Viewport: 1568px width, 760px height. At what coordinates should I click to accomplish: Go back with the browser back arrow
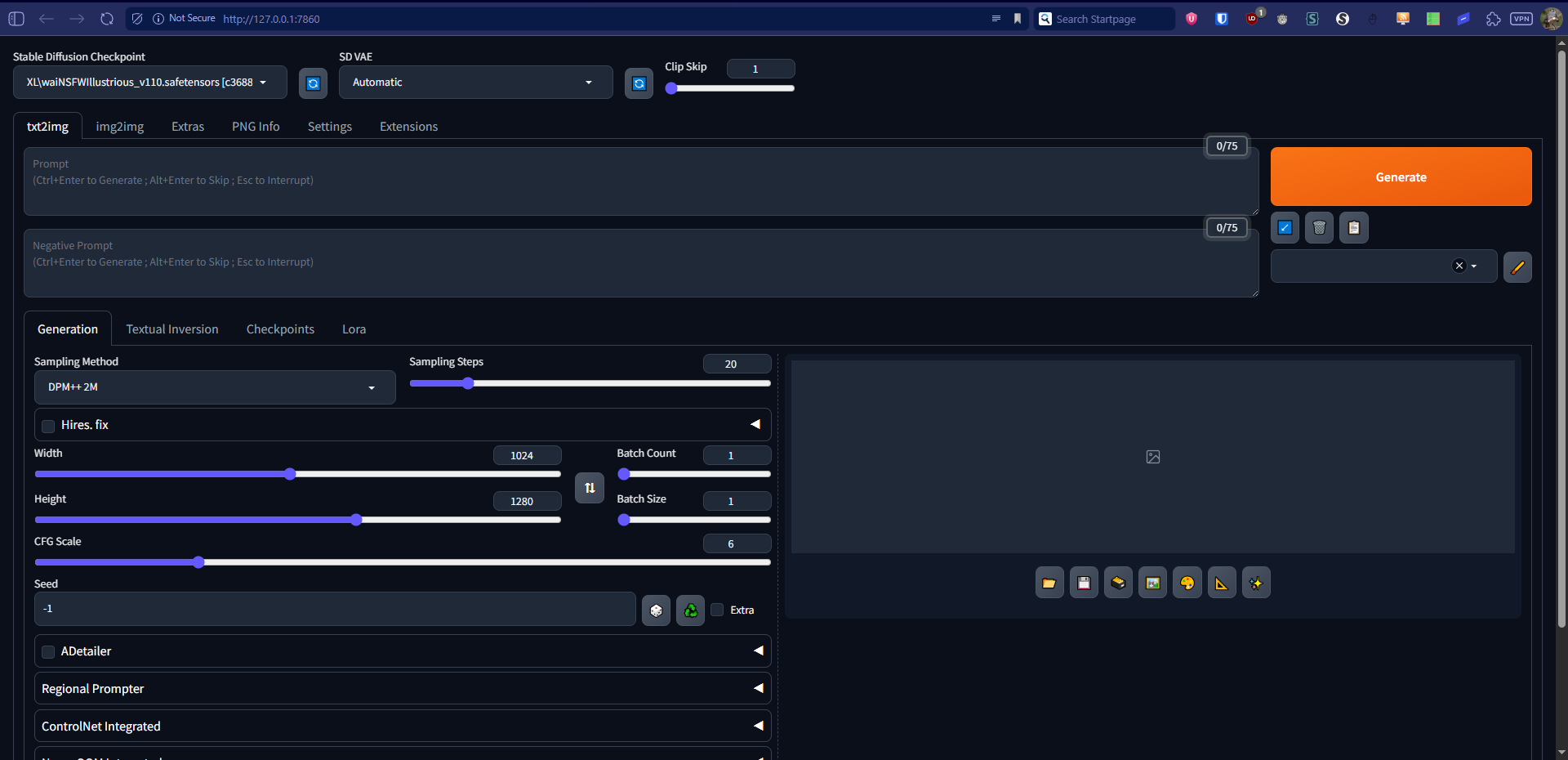point(47,19)
